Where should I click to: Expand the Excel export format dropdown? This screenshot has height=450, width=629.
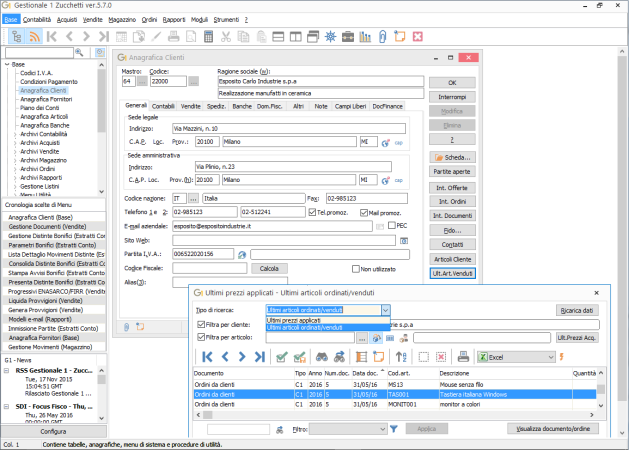tap(551, 357)
